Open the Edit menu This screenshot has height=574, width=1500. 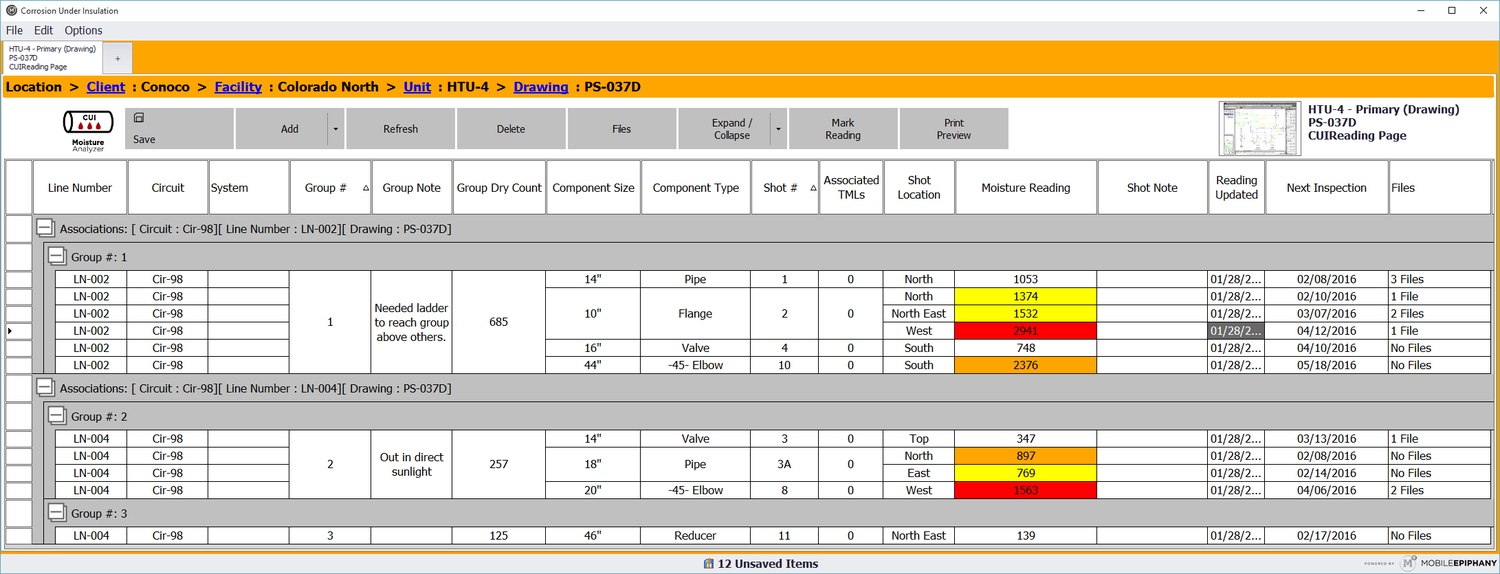coord(43,31)
